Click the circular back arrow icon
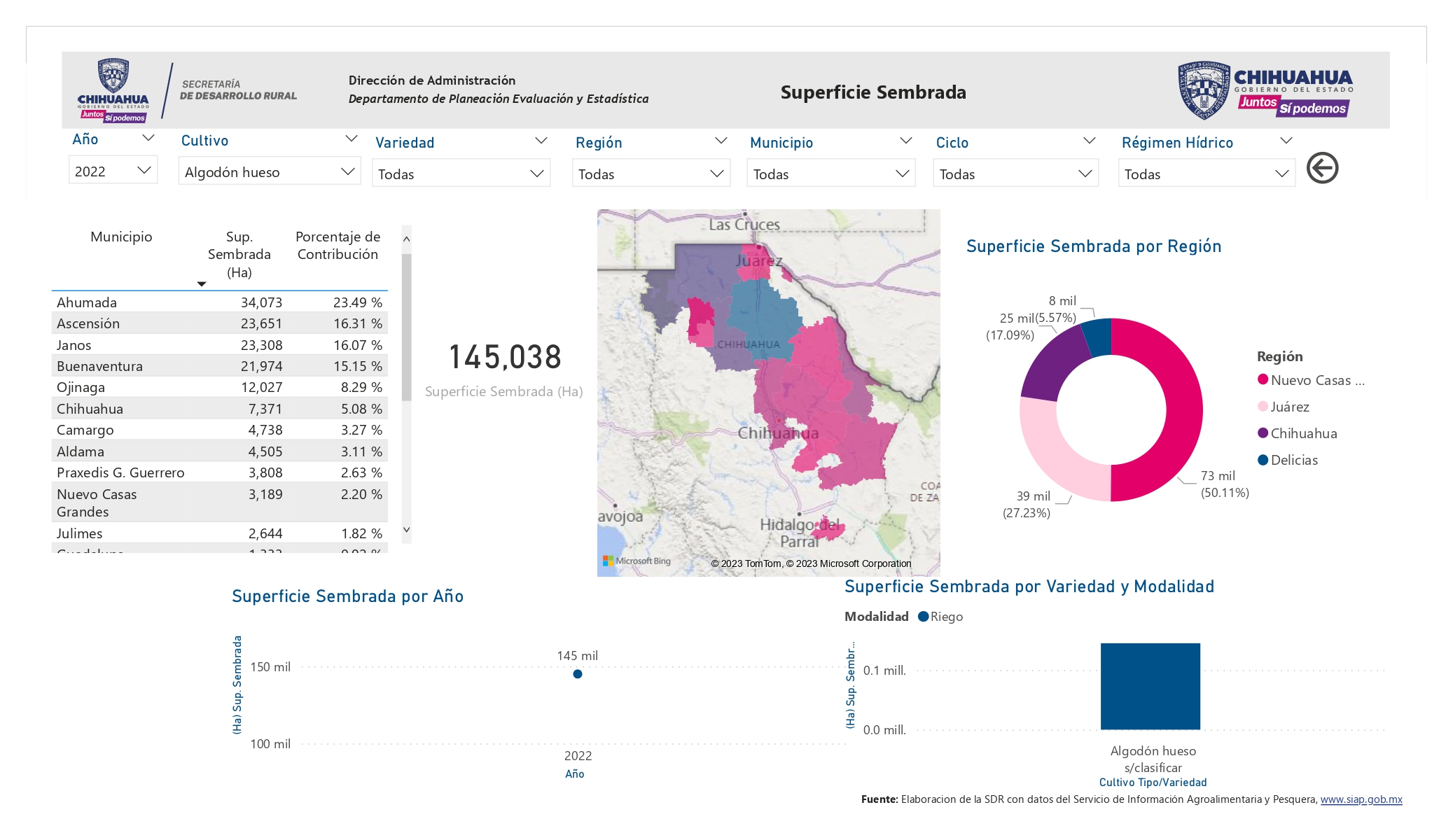 pyautogui.click(x=1322, y=168)
